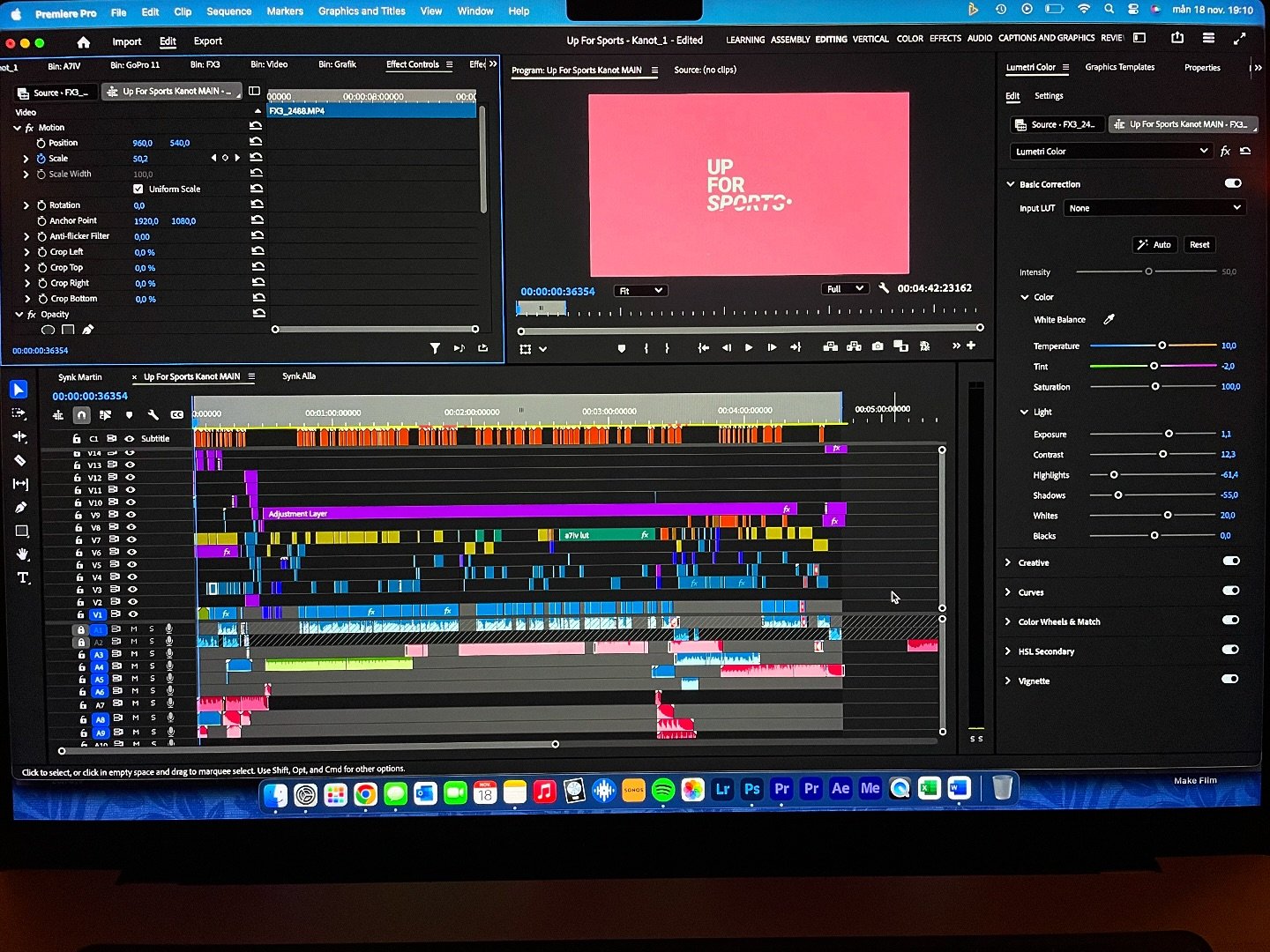Select the Razor tool

20,460
